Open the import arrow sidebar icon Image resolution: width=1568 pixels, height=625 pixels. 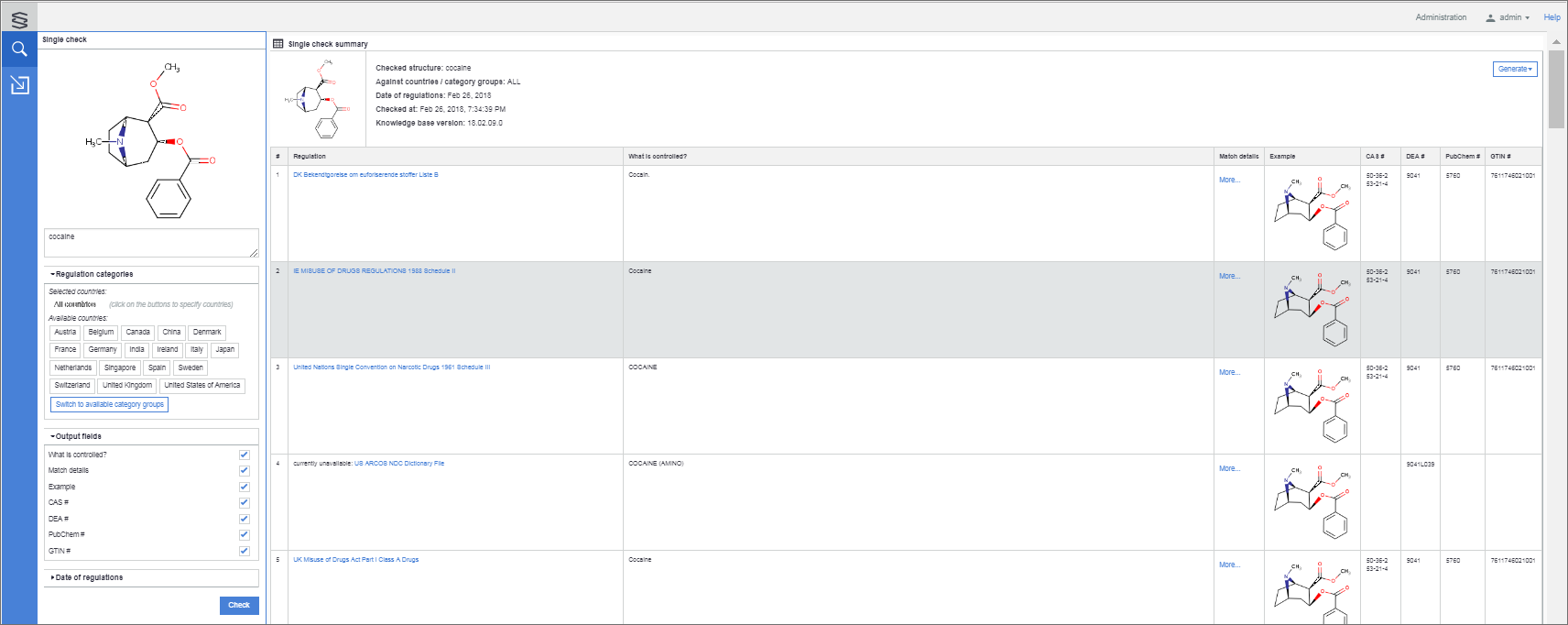(x=19, y=85)
